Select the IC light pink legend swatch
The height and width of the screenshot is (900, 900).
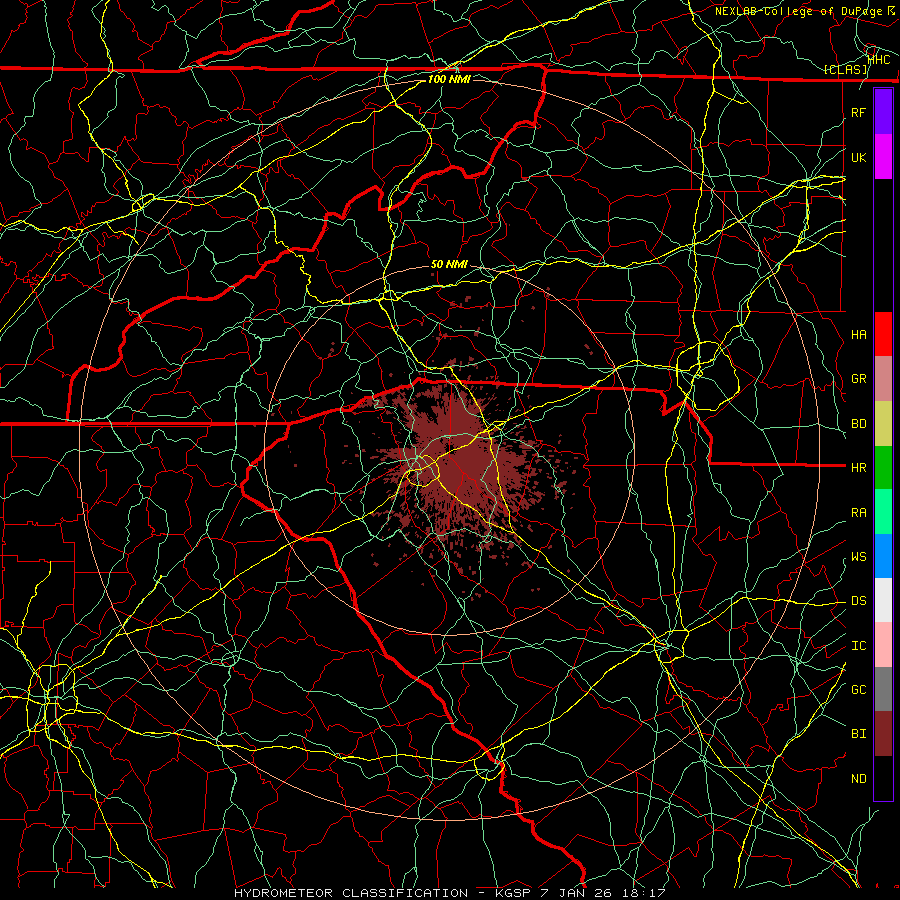pyautogui.click(x=883, y=645)
